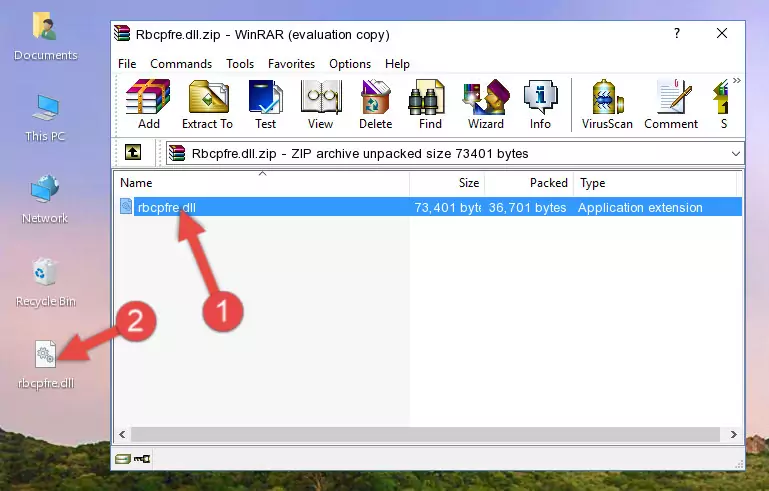Click the horizontal scrollbar track

[425, 434]
